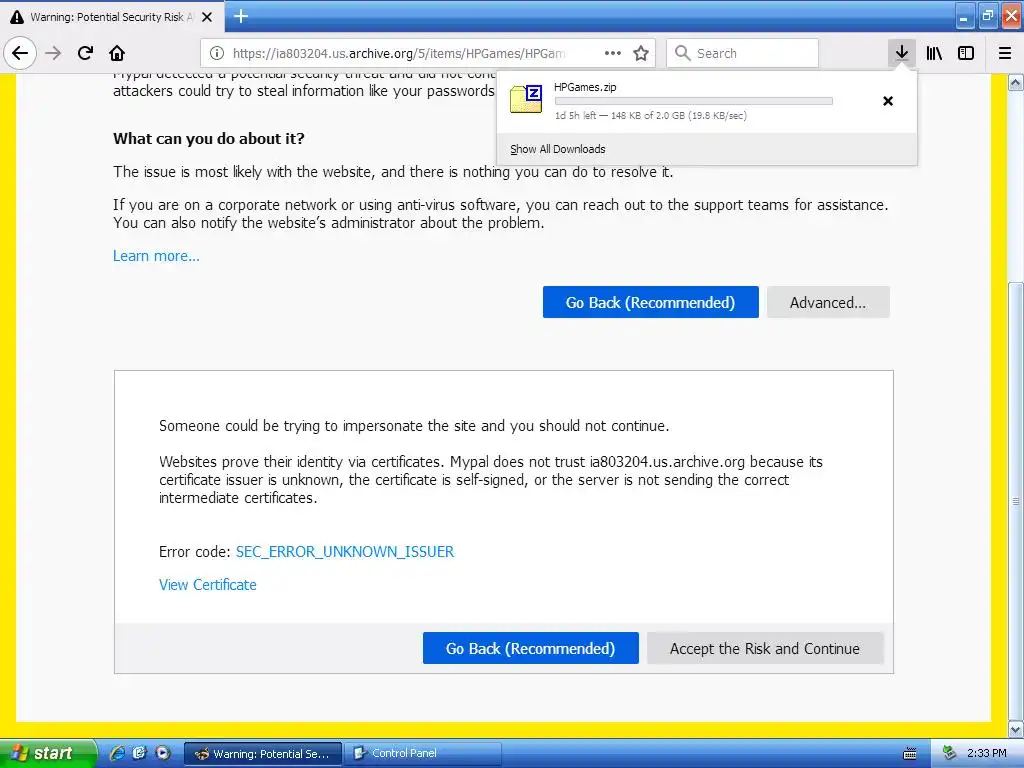This screenshot has width=1024, height=768.
Task: Click Go Back (Recommended) in advanced panel
Action: click(x=530, y=648)
